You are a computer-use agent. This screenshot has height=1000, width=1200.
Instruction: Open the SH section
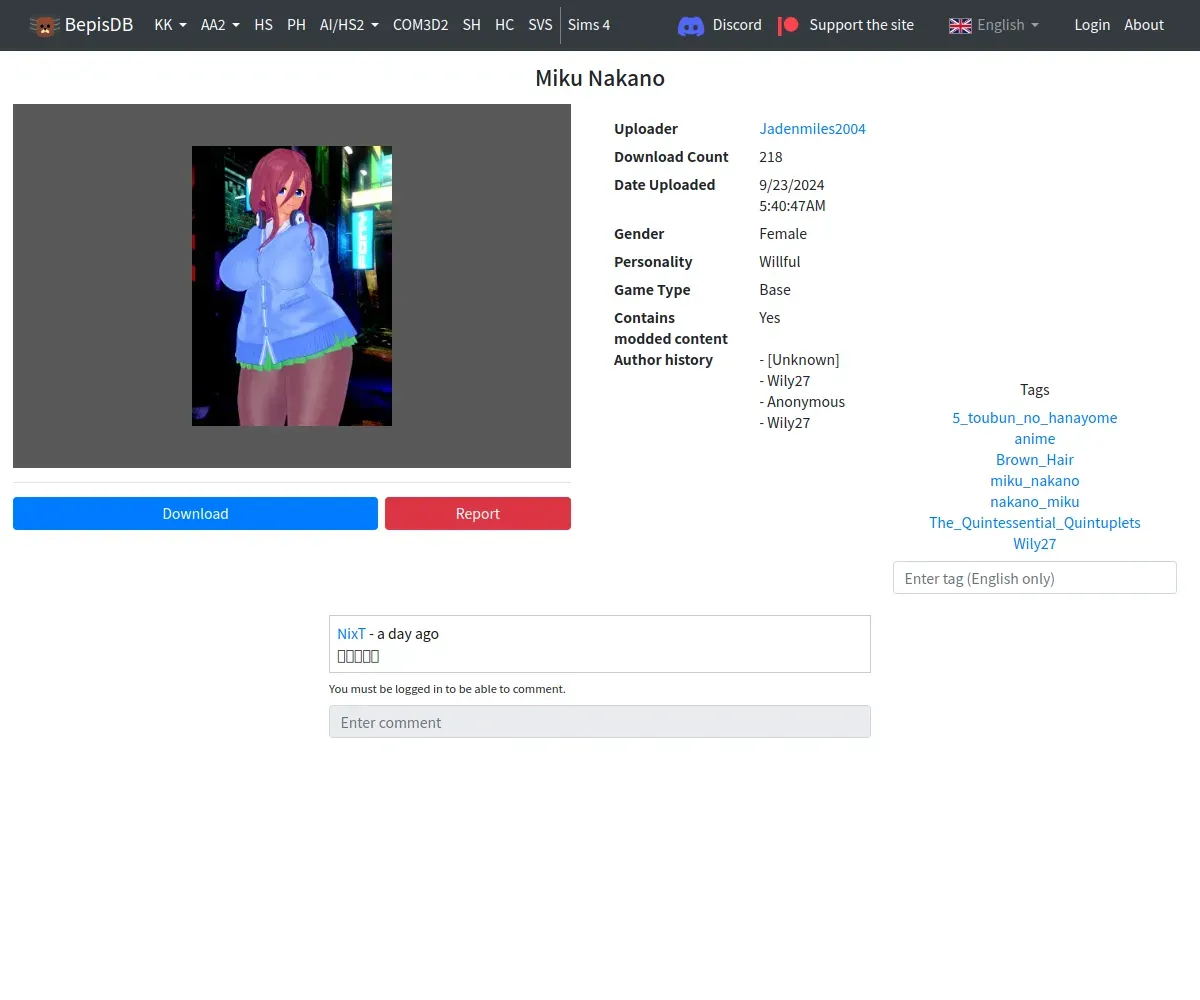click(x=472, y=25)
